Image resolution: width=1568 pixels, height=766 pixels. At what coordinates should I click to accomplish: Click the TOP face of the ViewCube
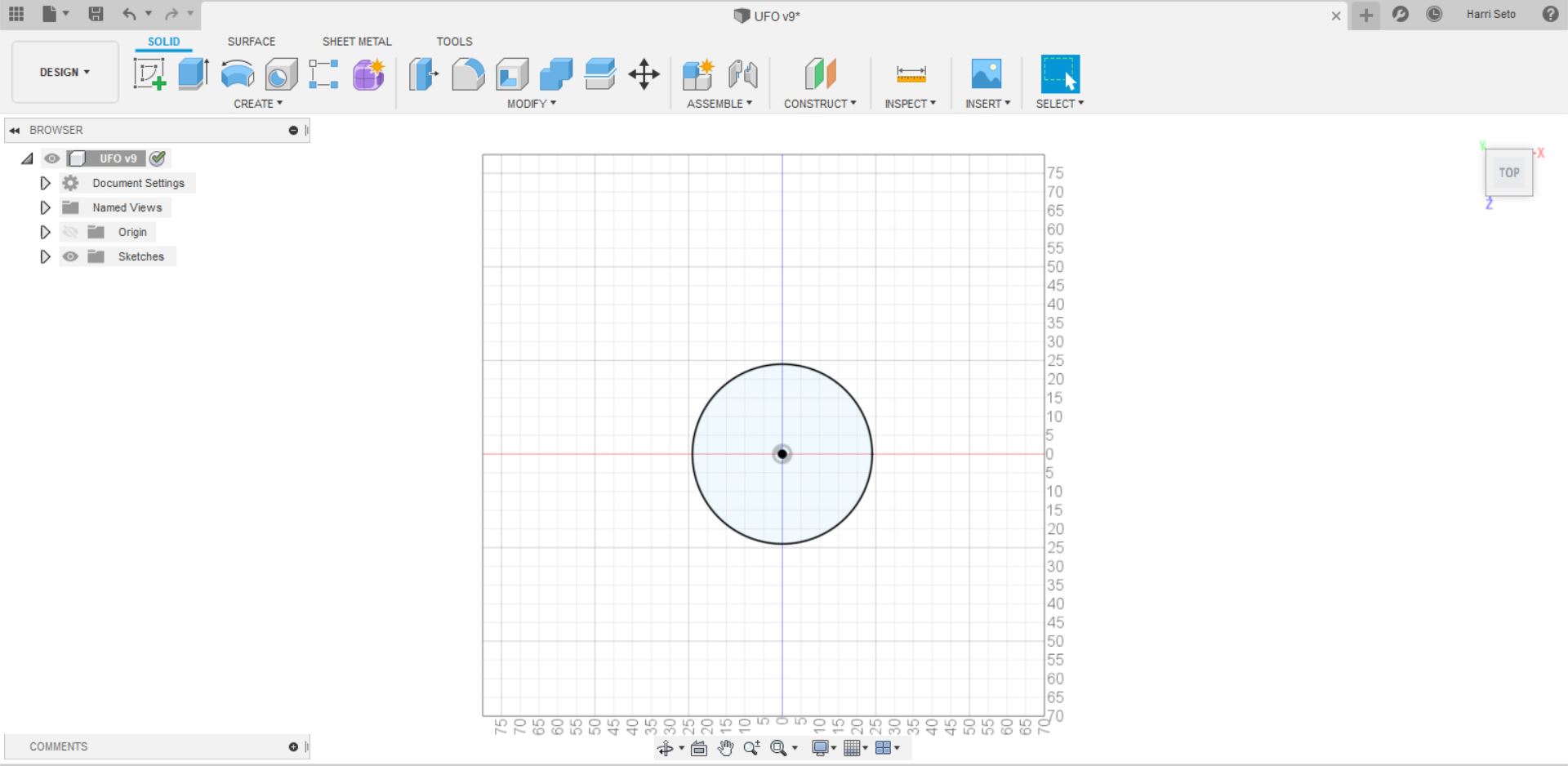[1509, 172]
